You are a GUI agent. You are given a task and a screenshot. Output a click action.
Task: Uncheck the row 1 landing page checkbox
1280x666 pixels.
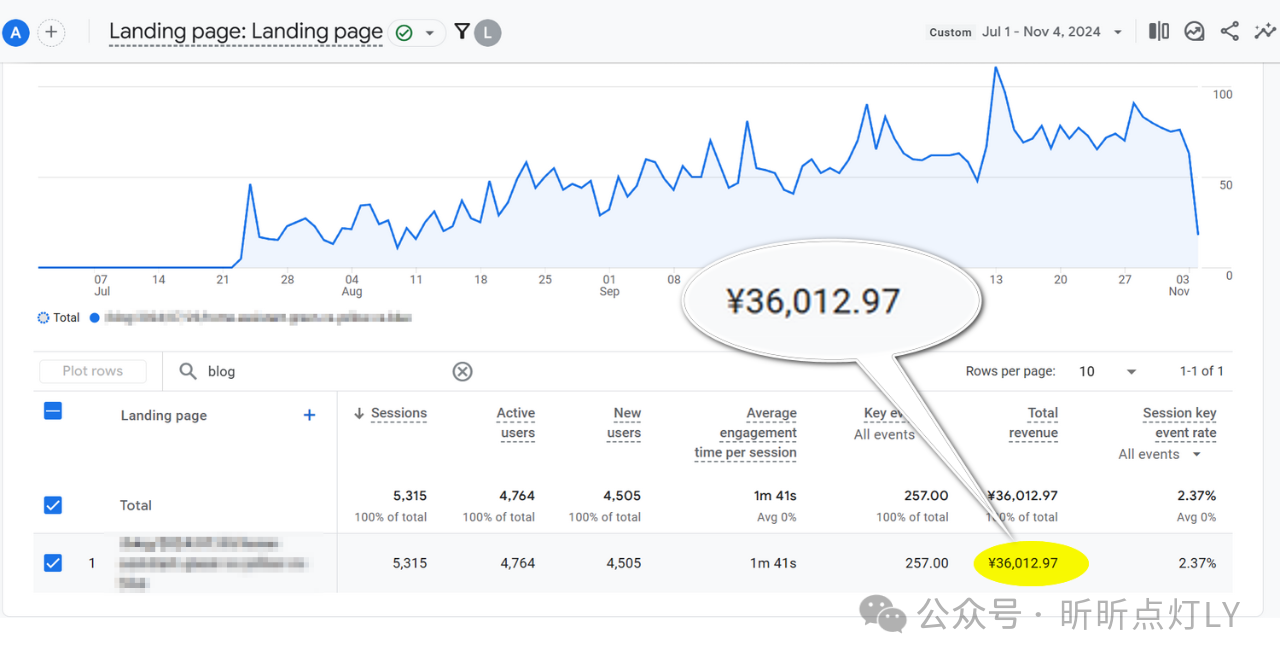click(x=53, y=563)
